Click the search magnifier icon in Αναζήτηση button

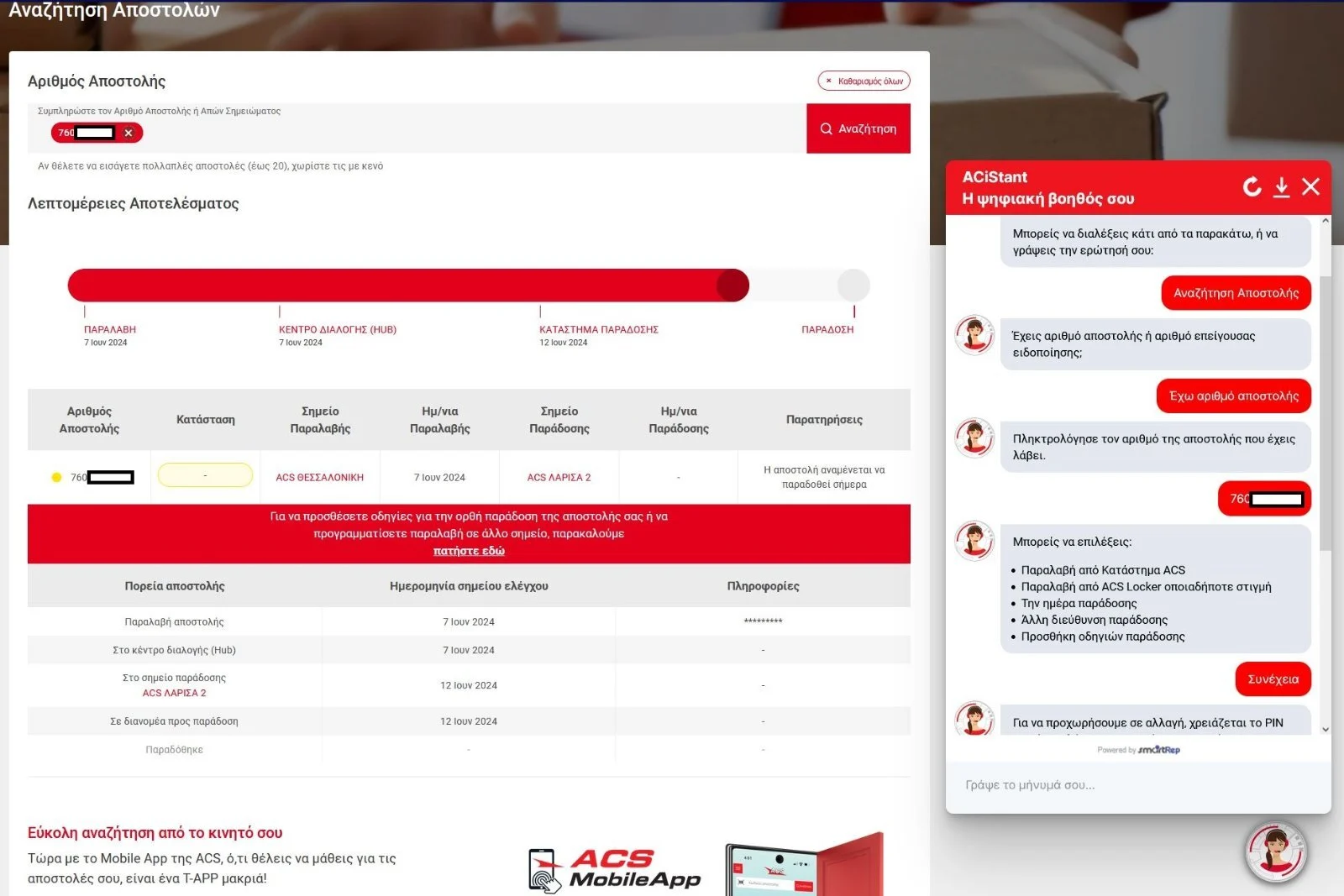[826, 128]
